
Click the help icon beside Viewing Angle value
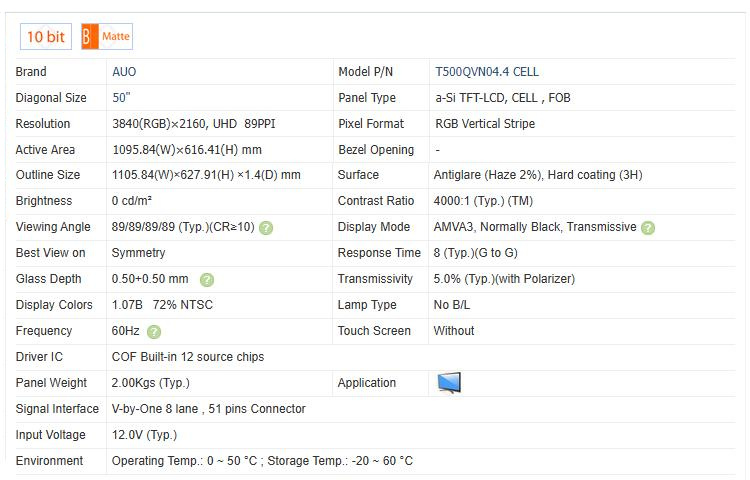pos(266,228)
